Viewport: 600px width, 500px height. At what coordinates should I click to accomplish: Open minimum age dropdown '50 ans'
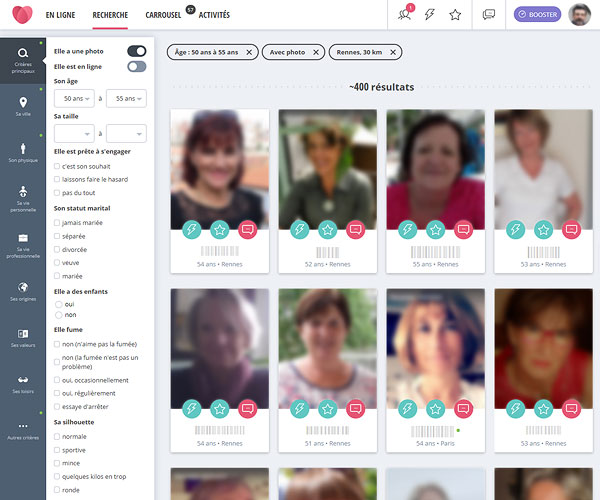[74, 98]
